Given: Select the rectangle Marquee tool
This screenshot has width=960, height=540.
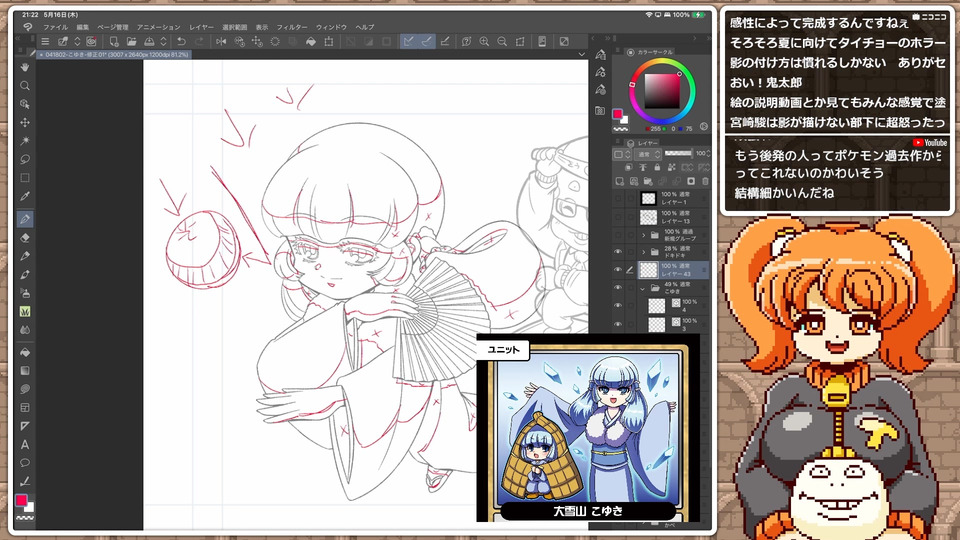Looking at the screenshot, I should 24,178.
